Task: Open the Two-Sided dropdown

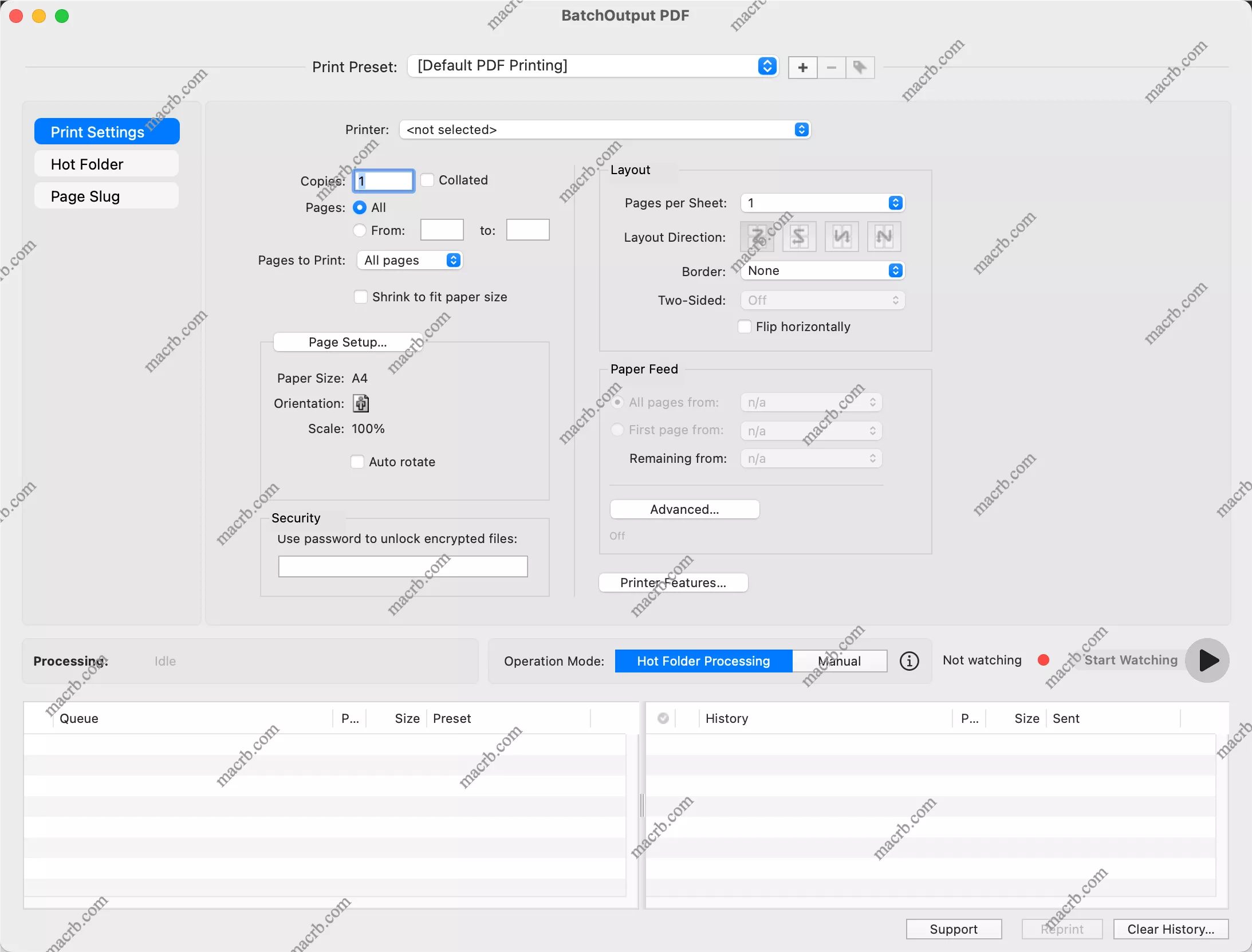Action: (x=822, y=300)
